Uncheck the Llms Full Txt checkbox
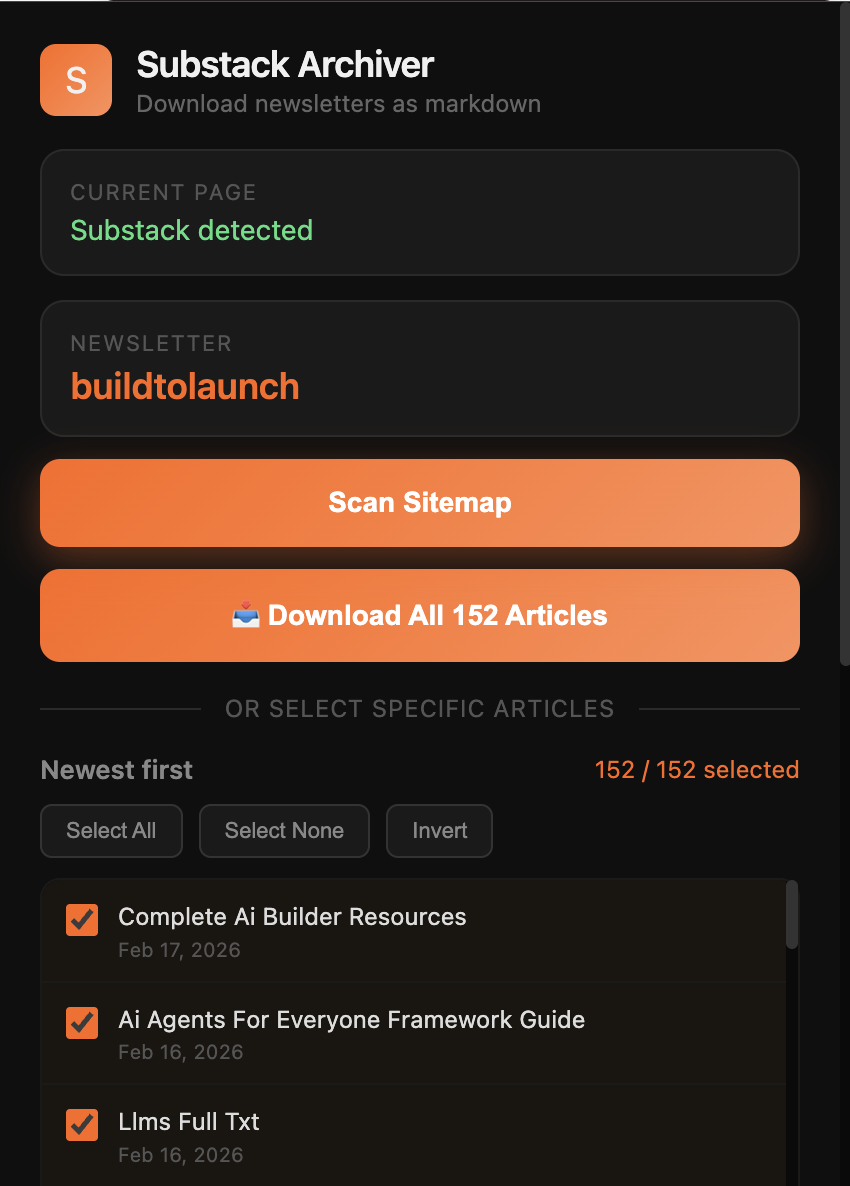The height and width of the screenshot is (1186, 850). (82, 1125)
